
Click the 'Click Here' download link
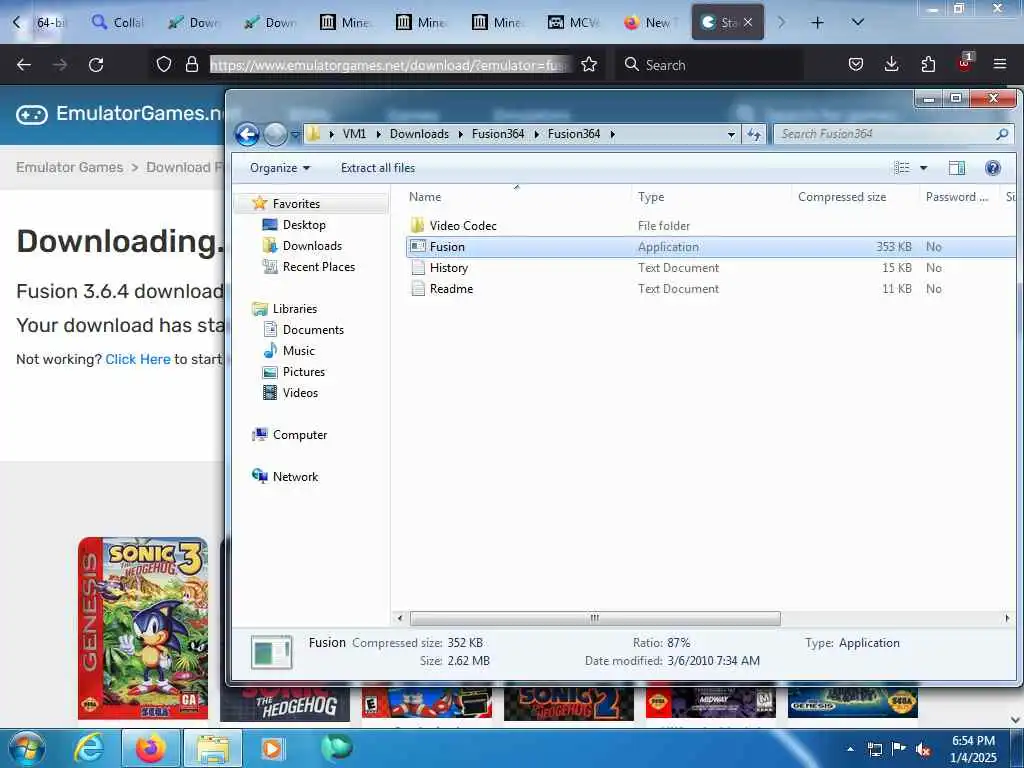click(138, 359)
